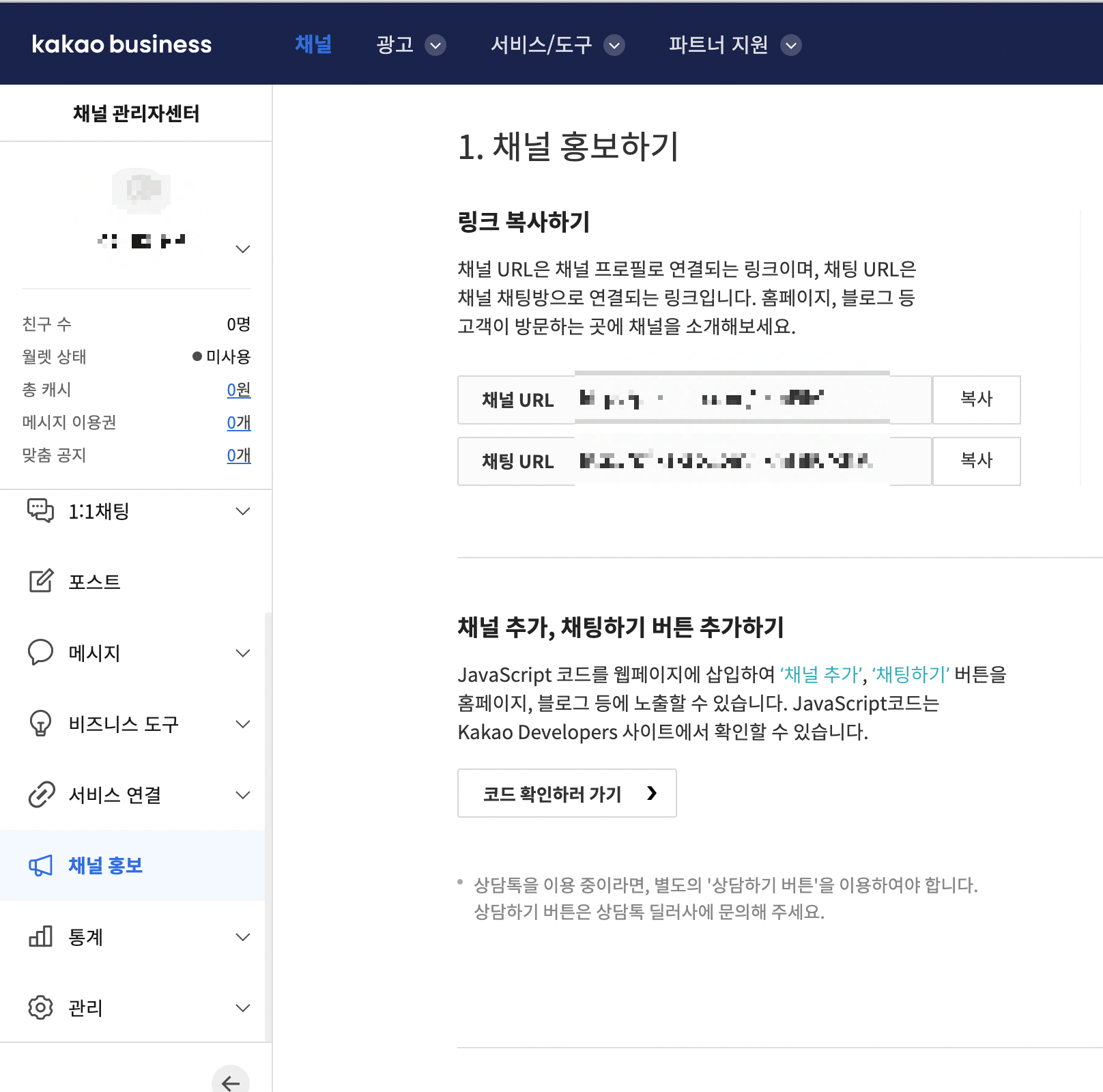Expand the 통계 menu chevron
The width and height of the screenshot is (1103, 1092).
click(243, 937)
